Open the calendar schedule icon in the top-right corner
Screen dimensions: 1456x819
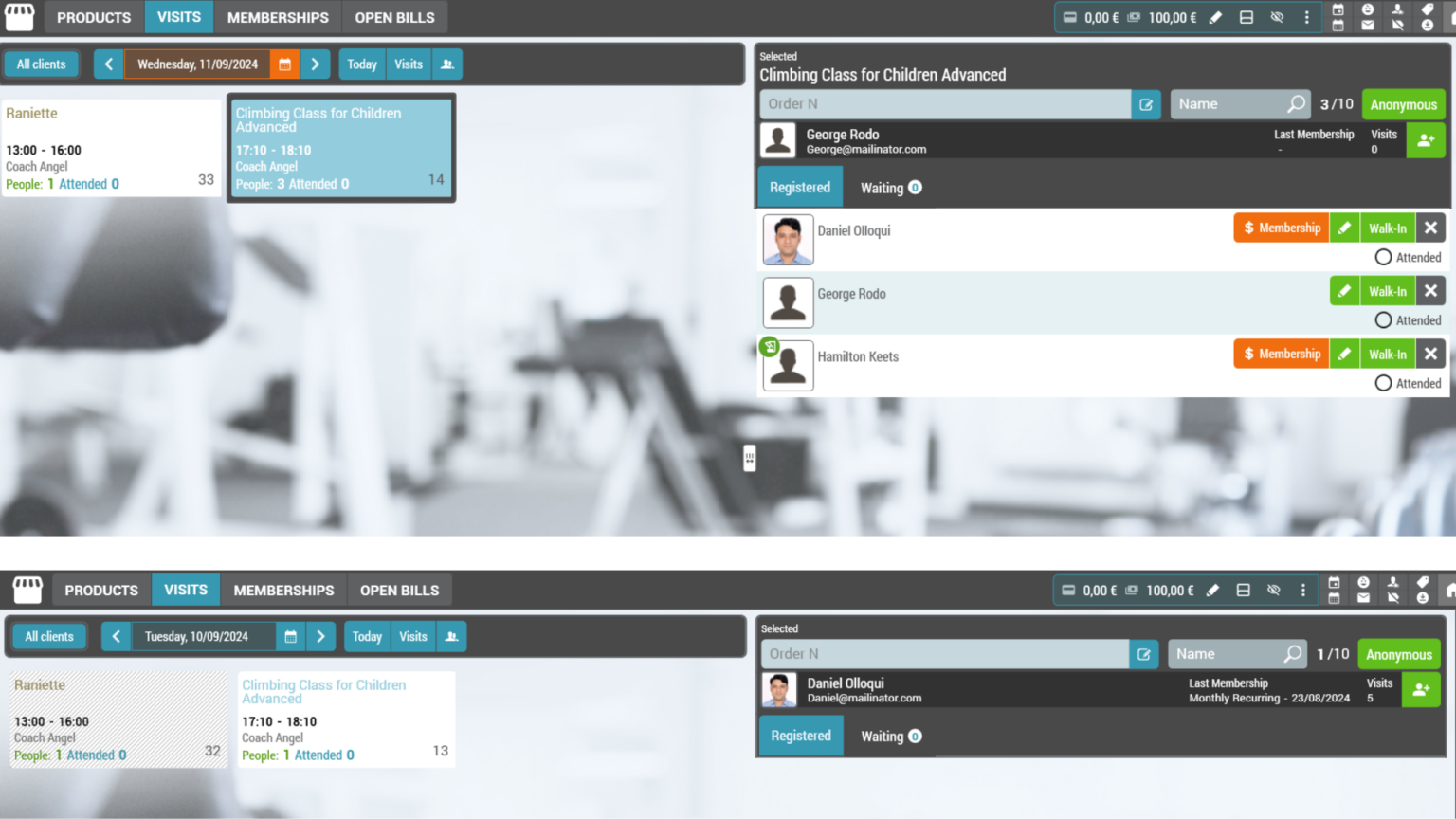click(x=1338, y=10)
